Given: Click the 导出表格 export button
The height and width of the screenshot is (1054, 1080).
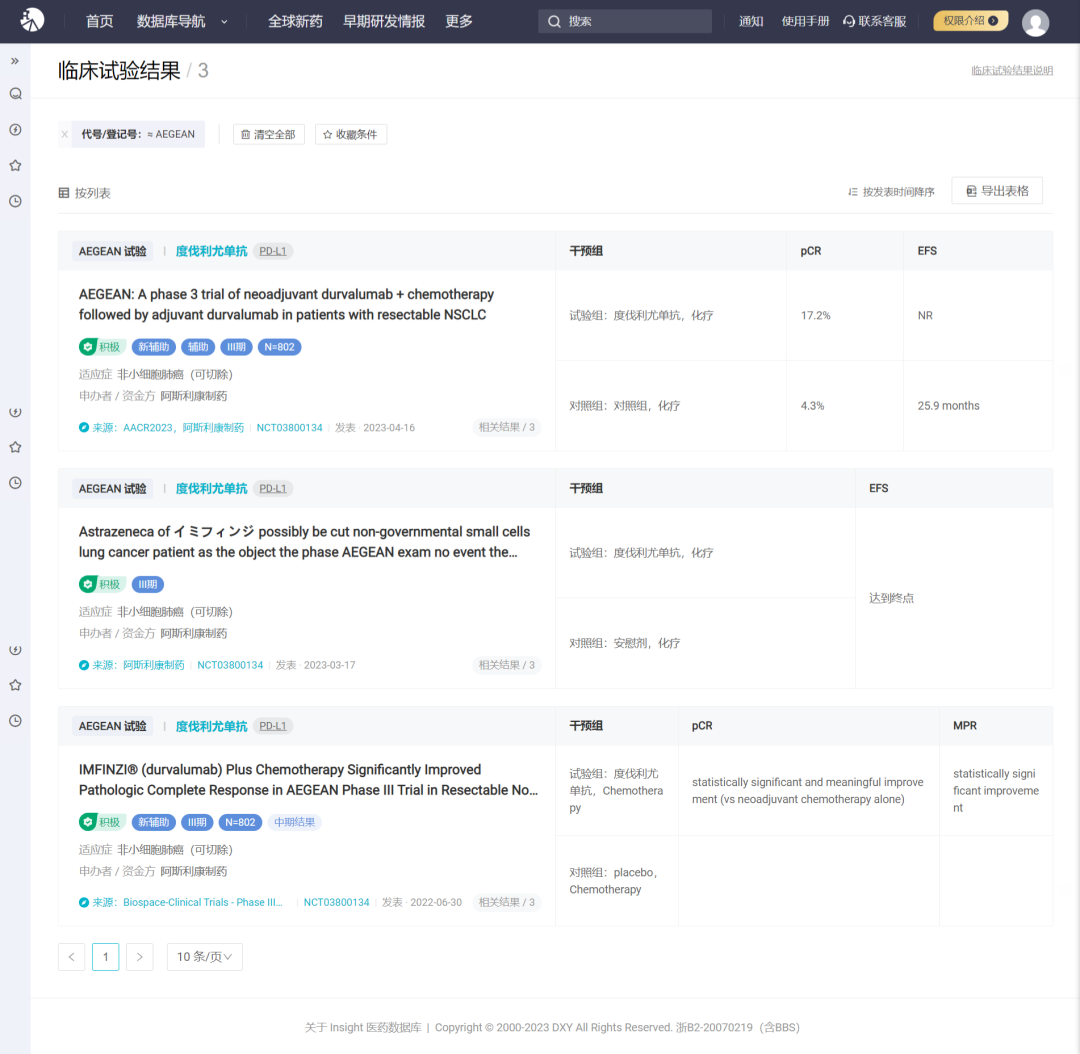Looking at the screenshot, I should (996, 191).
